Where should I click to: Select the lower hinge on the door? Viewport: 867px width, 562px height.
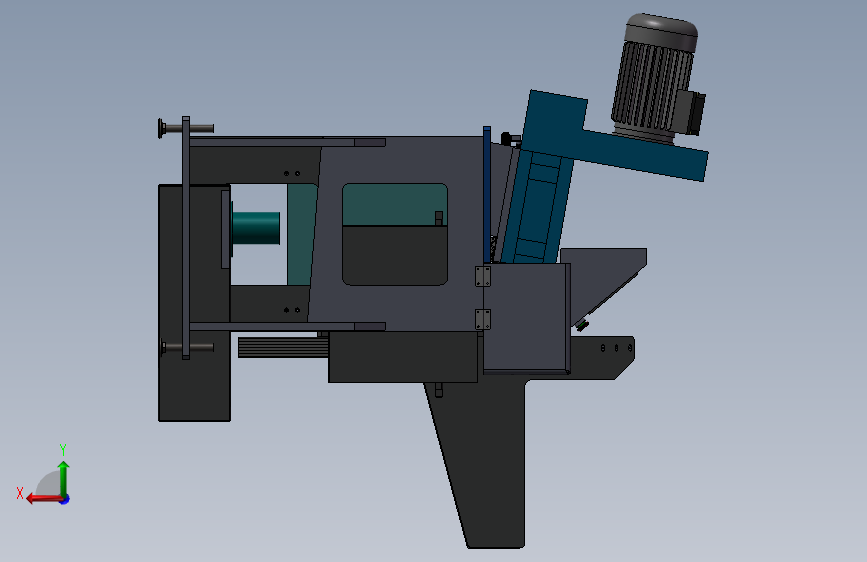(x=483, y=320)
